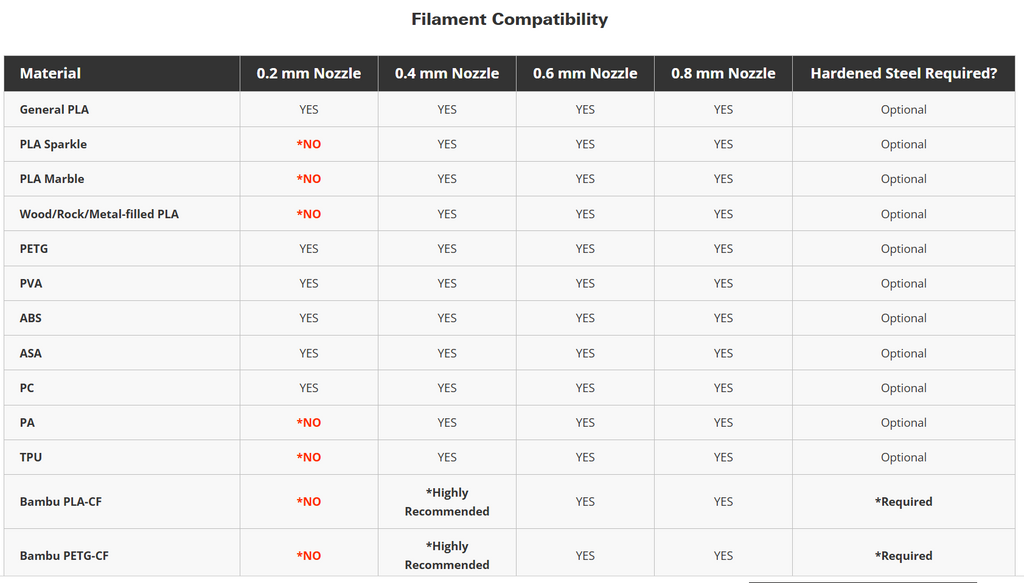
Task: Click the 0.6 mm Nozzle column header
Action: pyautogui.click(x=585, y=73)
